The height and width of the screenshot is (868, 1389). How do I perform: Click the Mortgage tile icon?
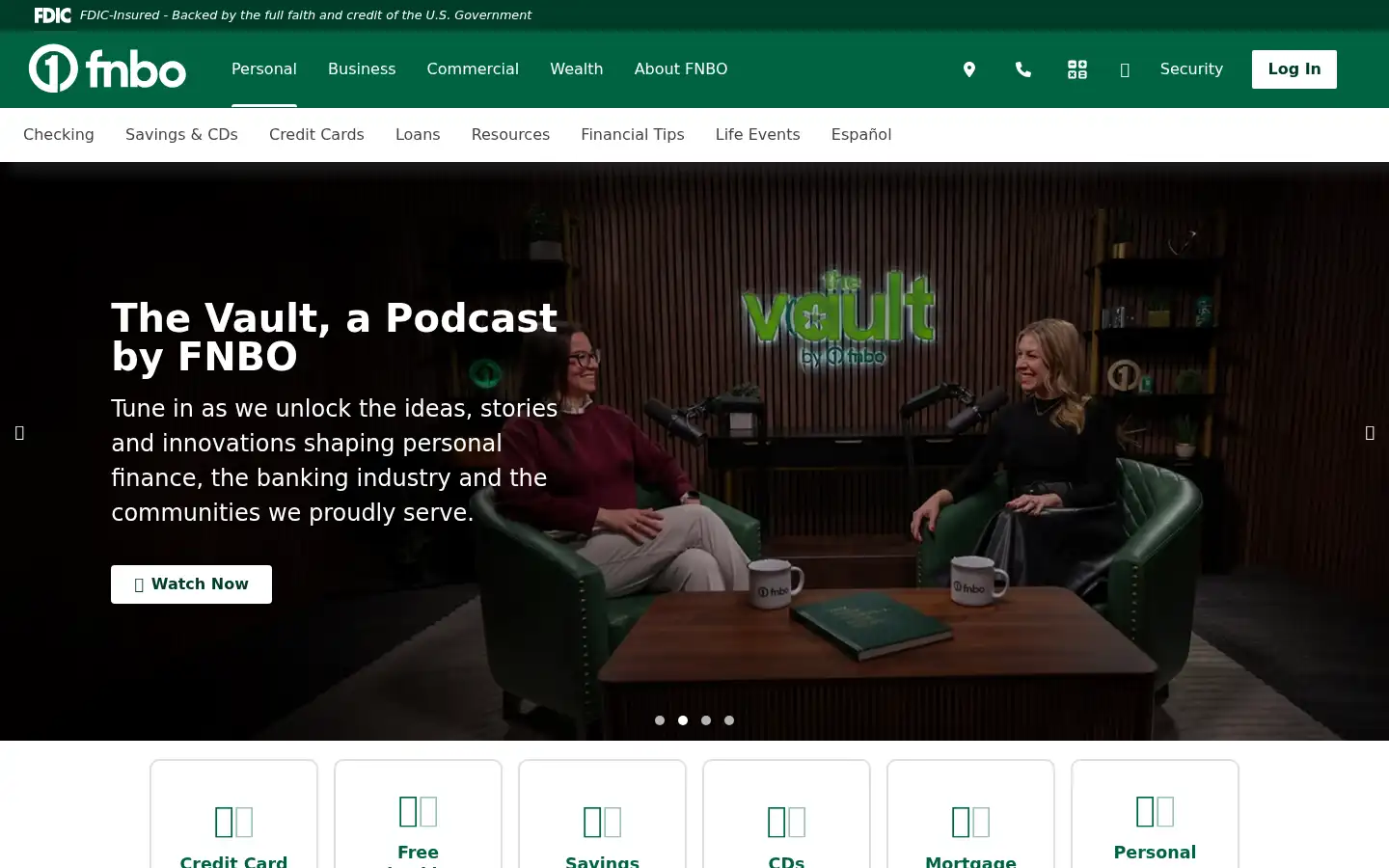tap(970, 822)
